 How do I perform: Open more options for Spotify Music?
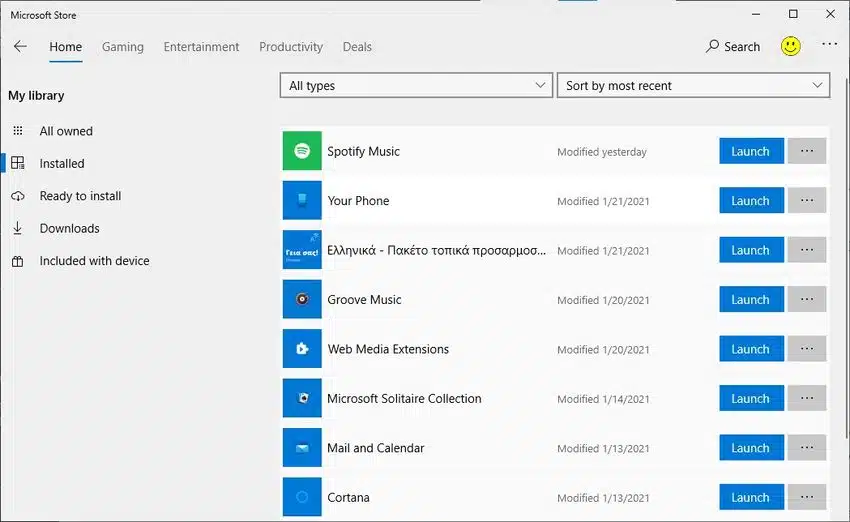click(807, 151)
